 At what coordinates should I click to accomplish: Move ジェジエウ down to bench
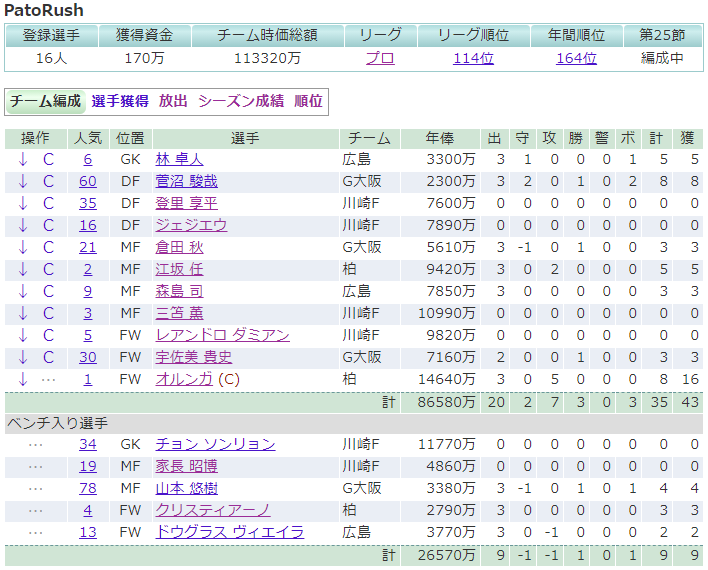23,225
